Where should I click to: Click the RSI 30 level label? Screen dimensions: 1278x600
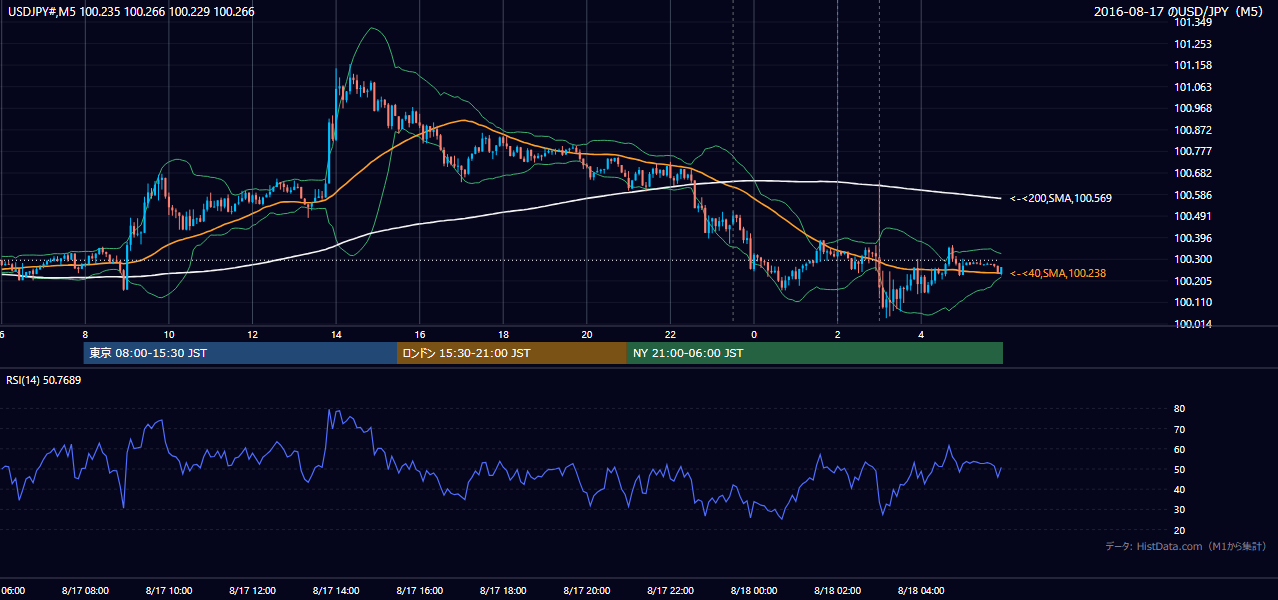tap(1179, 510)
